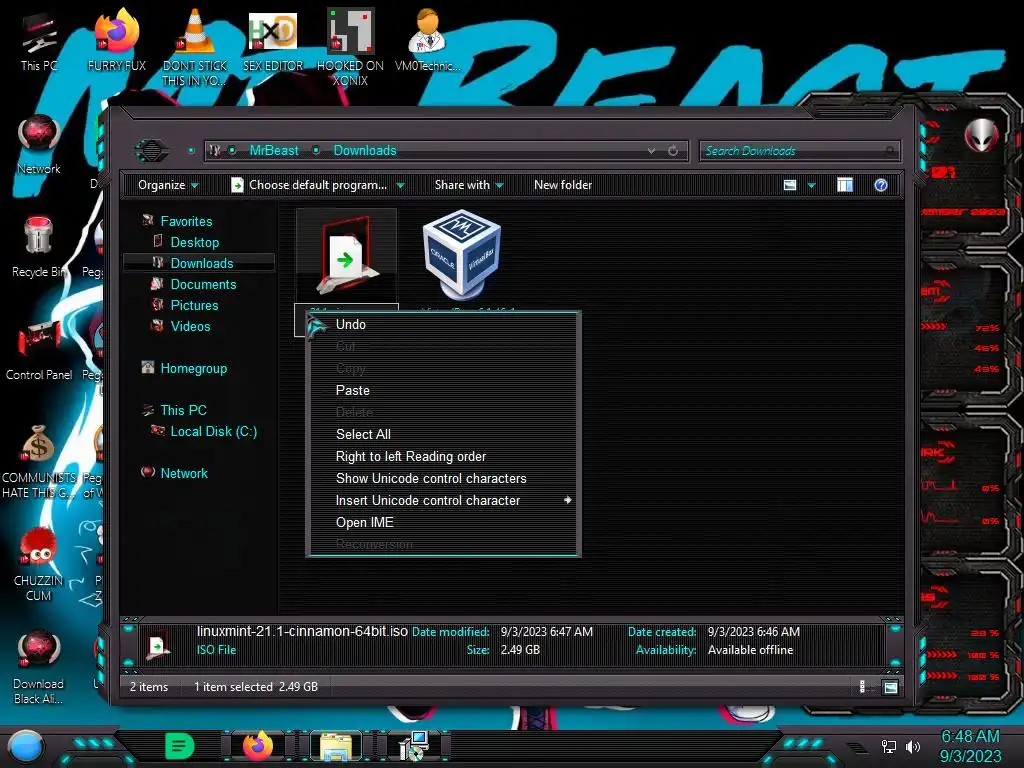This screenshot has height=768, width=1024.
Task: Choose Select All from context menu
Action: point(443,434)
